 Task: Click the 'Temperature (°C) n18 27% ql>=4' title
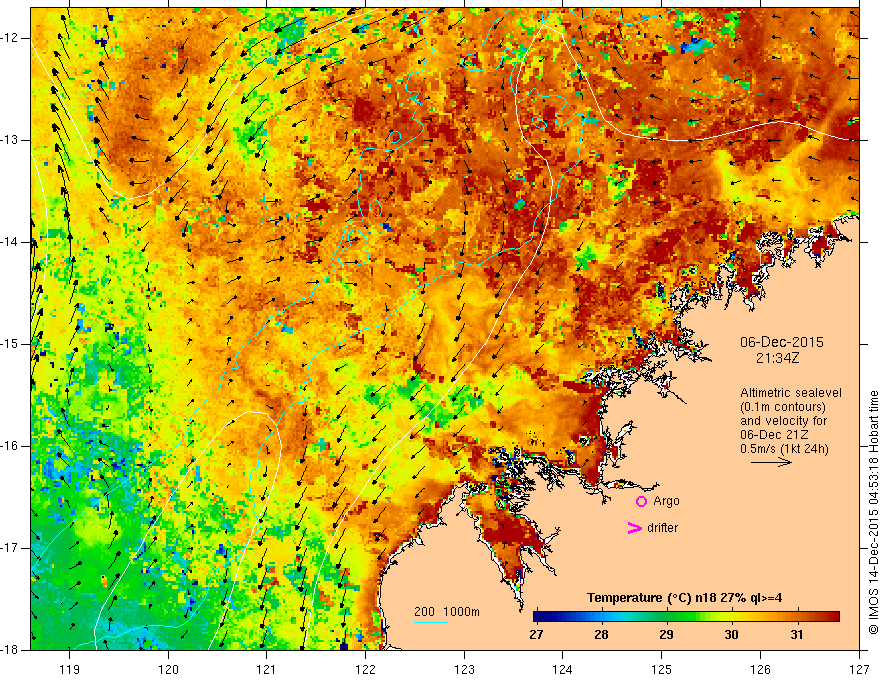tap(684, 598)
